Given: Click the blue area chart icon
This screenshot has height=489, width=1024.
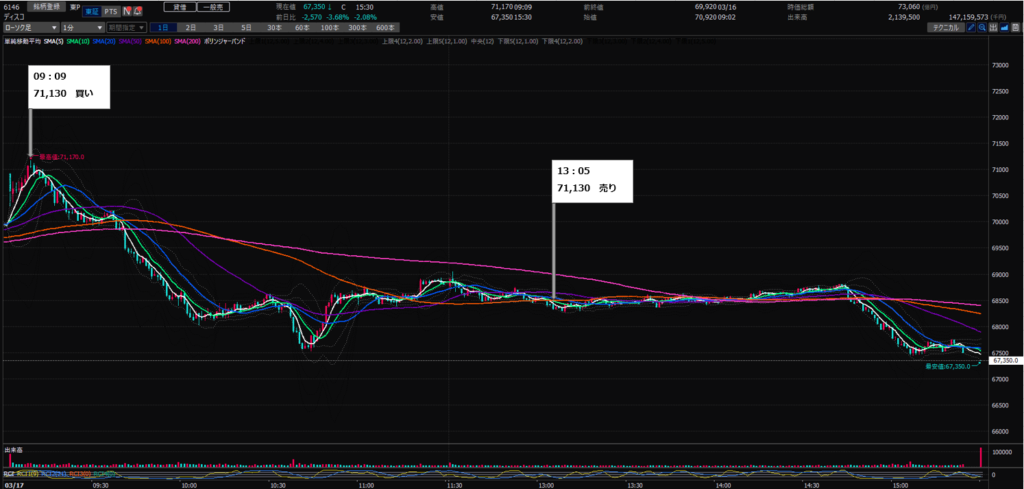Looking at the screenshot, I should [x=1004, y=27].
